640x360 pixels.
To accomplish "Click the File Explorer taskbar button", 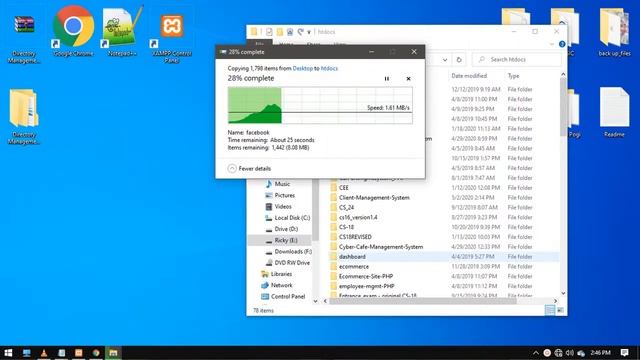I will pyautogui.click(x=113, y=353).
